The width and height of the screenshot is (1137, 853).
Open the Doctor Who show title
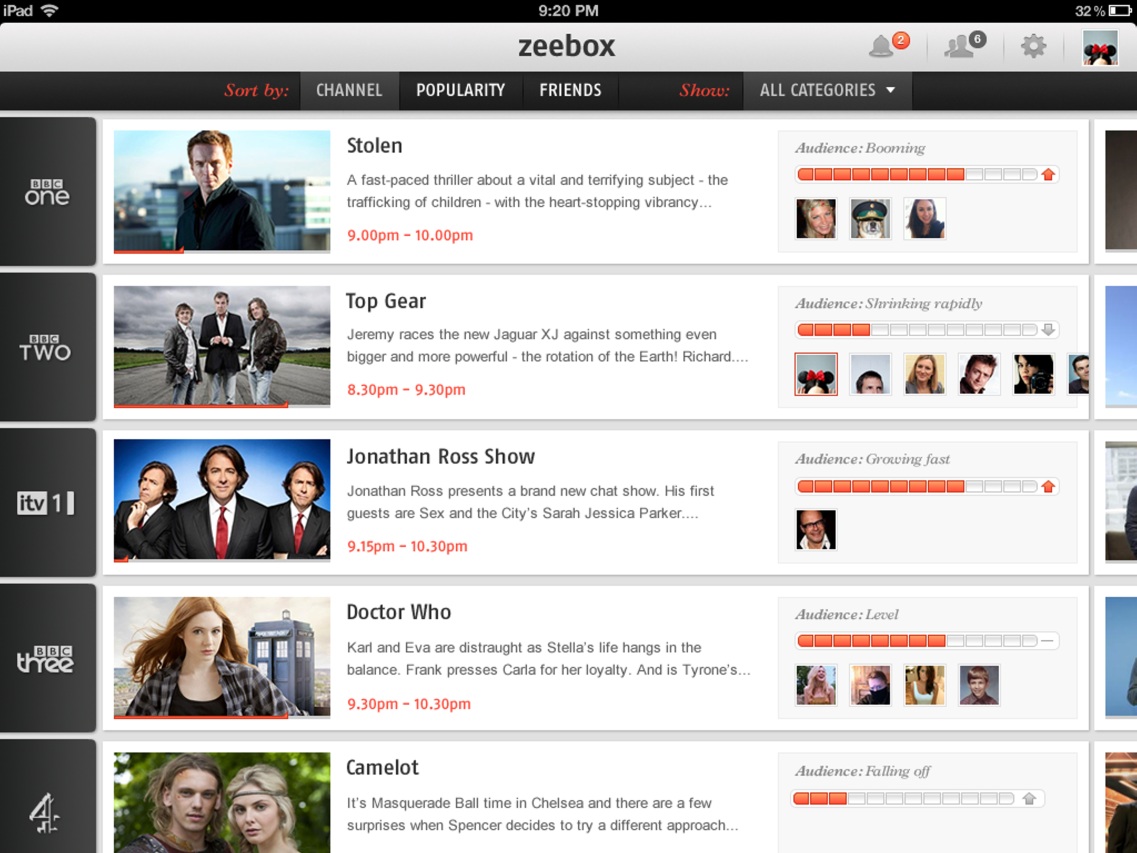[x=399, y=612]
